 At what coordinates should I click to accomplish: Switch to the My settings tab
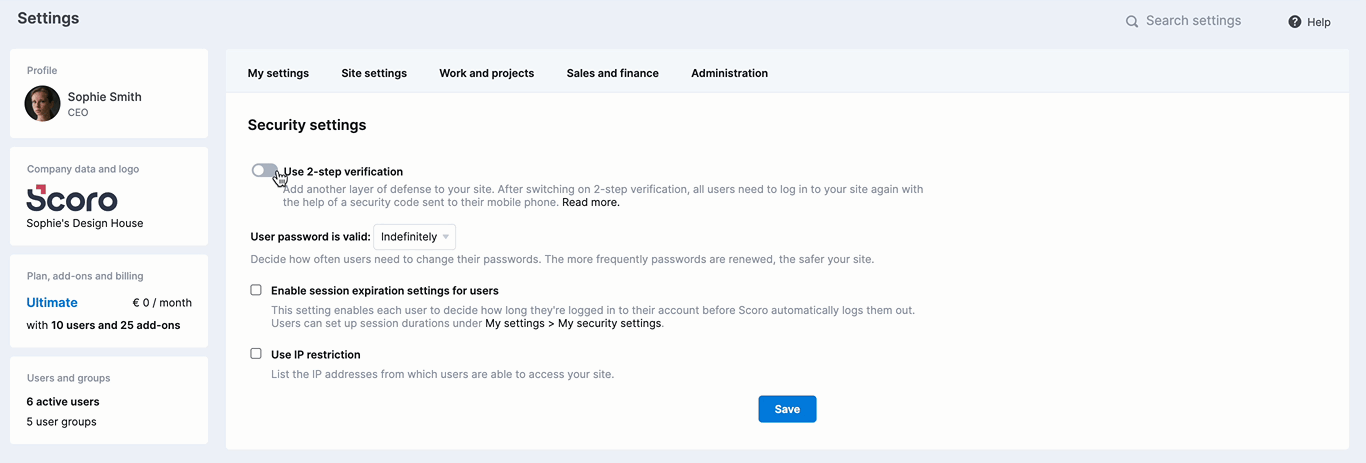[x=278, y=73]
